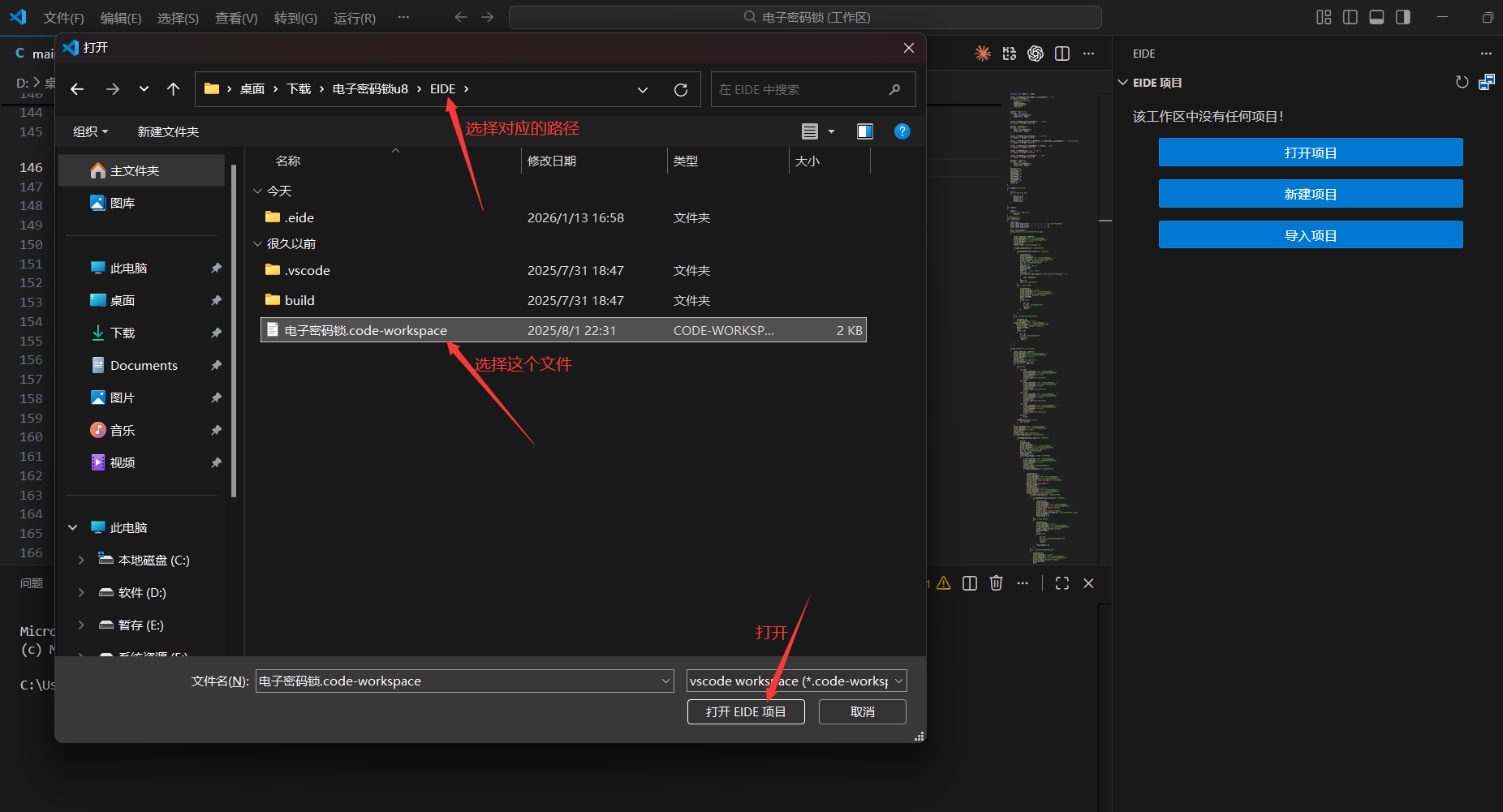
Task: Click the split editor icon in editor toolbar
Action: (1062, 54)
